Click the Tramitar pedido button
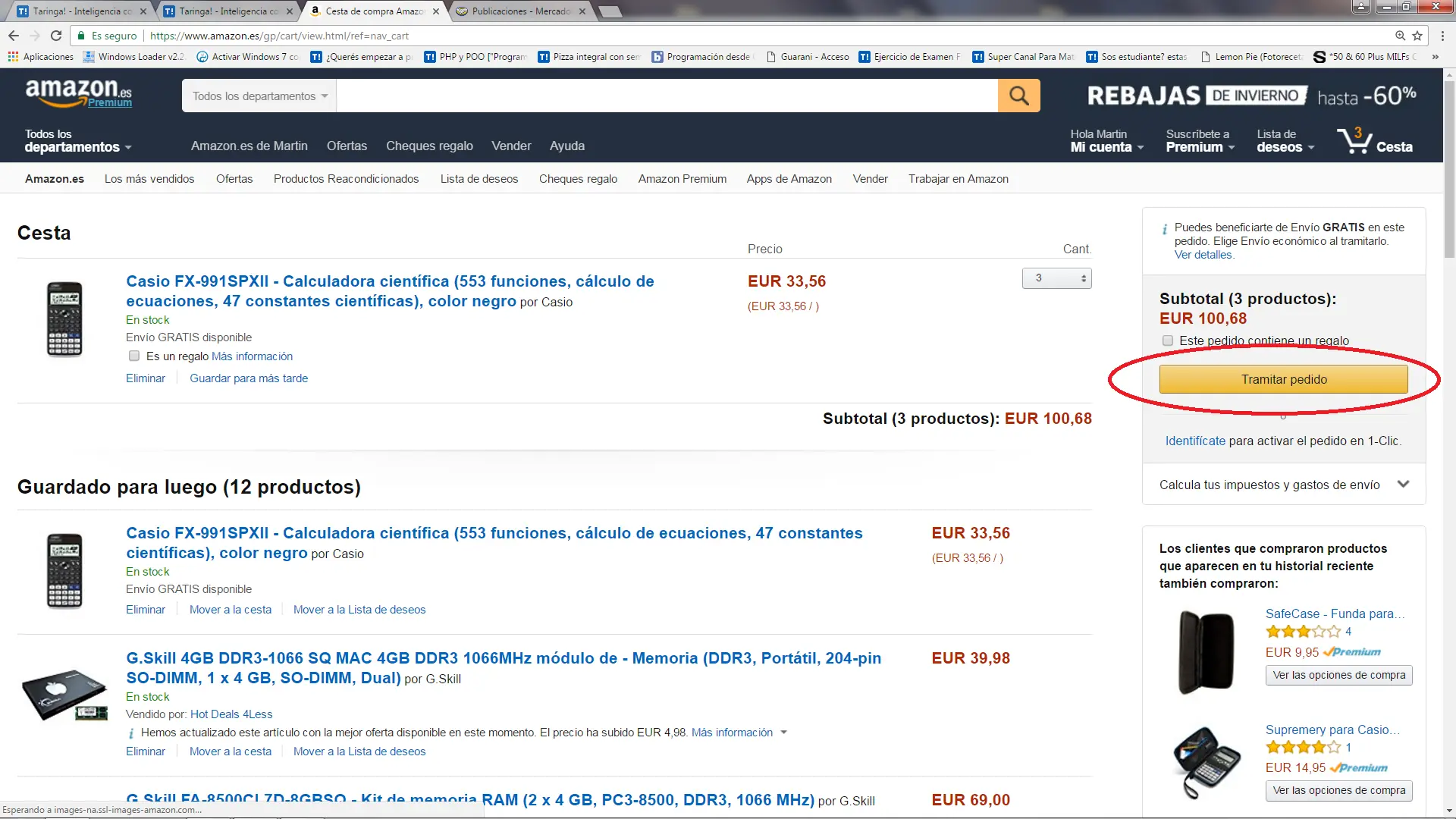The height and width of the screenshot is (819, 1456). [1283, 379]
